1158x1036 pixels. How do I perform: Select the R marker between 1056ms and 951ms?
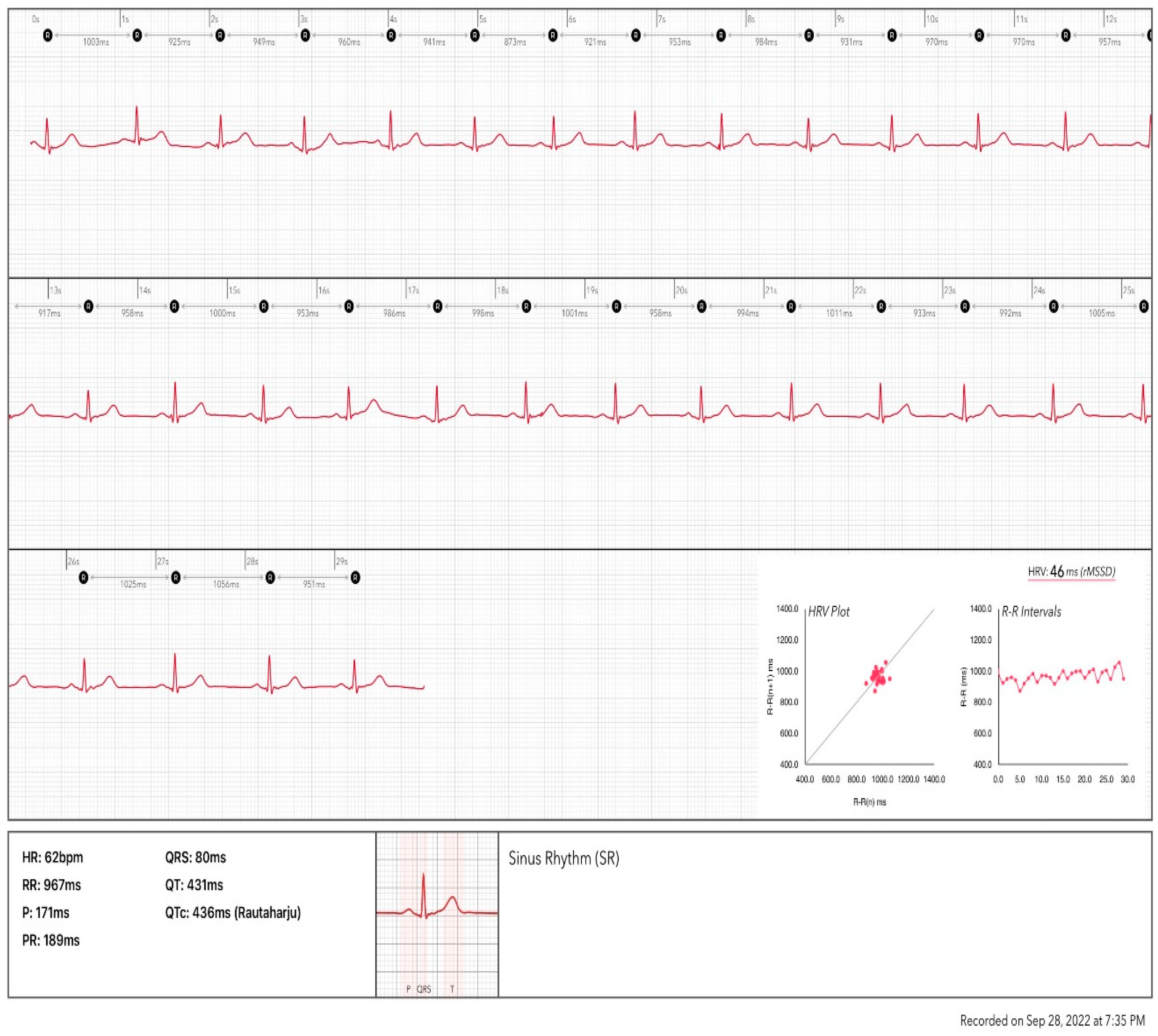point(270,578)
